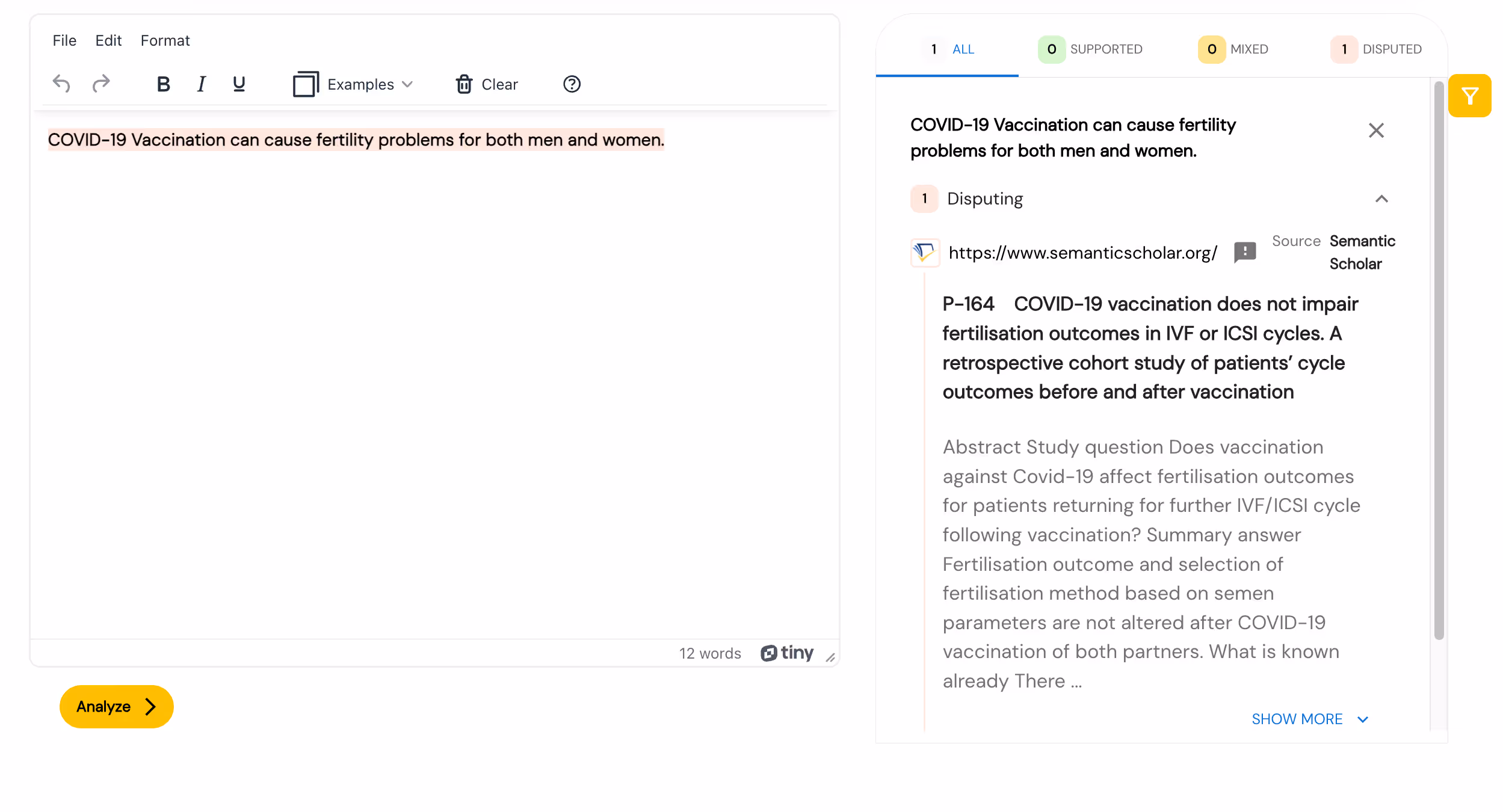Toggle bold formatting
1503x812 pixels.
tap(163, 84)
